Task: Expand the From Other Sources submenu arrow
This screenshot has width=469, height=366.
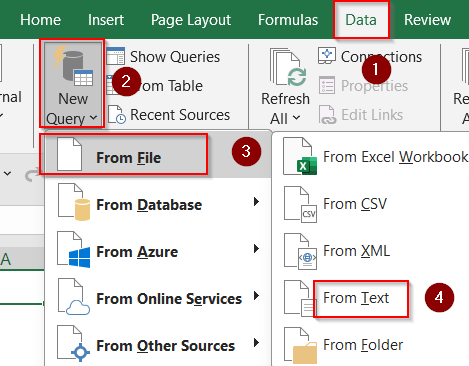Action: pos(256,342)
